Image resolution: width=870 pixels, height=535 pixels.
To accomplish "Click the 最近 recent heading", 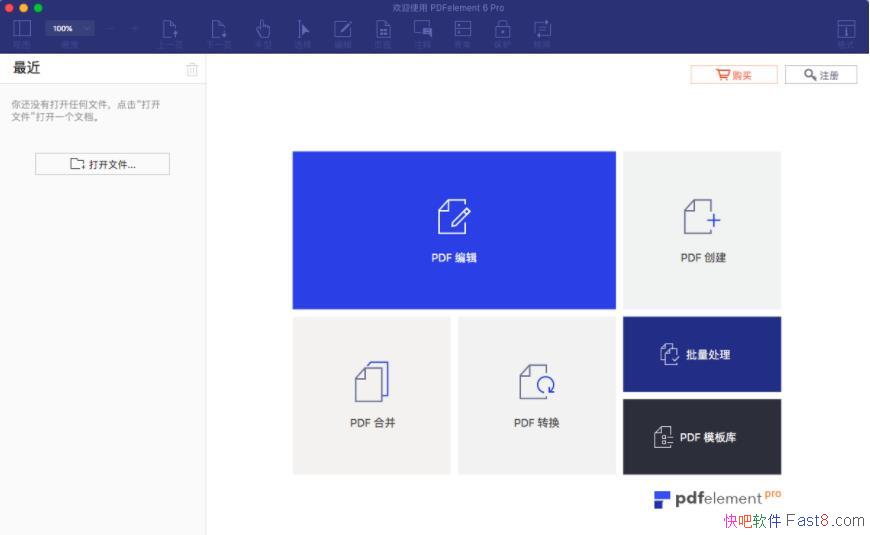I will 27,68.
